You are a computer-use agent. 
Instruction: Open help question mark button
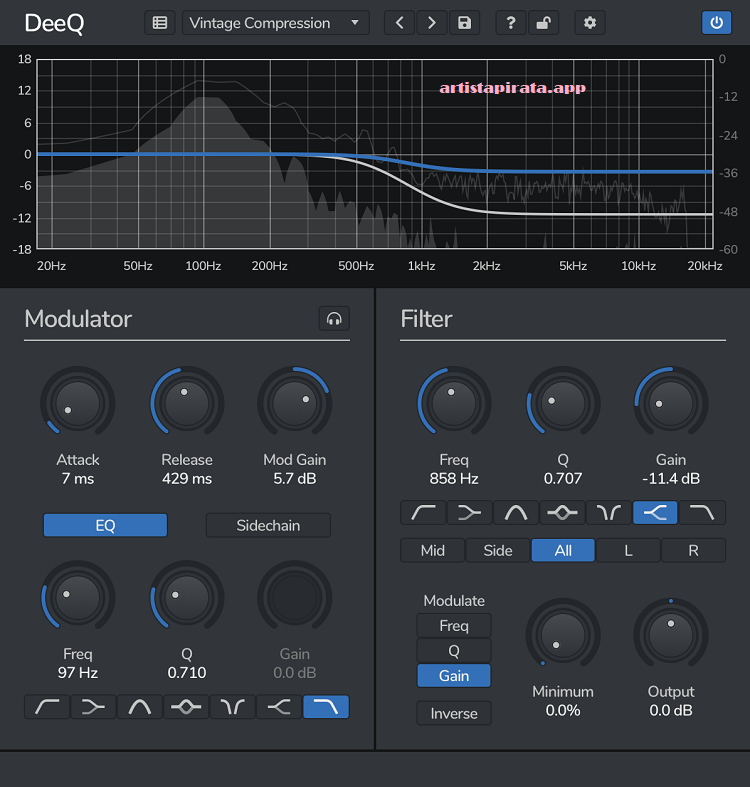pyautogui.click(x=511, y=23)
